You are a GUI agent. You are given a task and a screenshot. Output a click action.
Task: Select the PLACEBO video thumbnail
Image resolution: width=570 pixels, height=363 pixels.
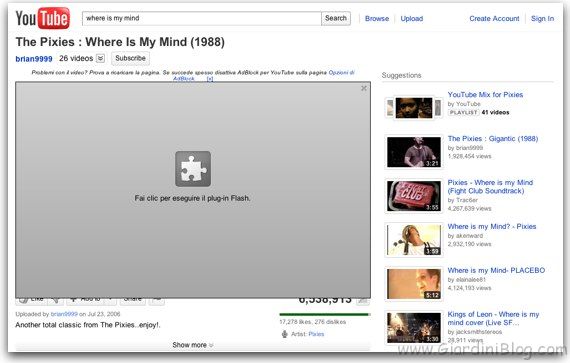tap(414, 284)
